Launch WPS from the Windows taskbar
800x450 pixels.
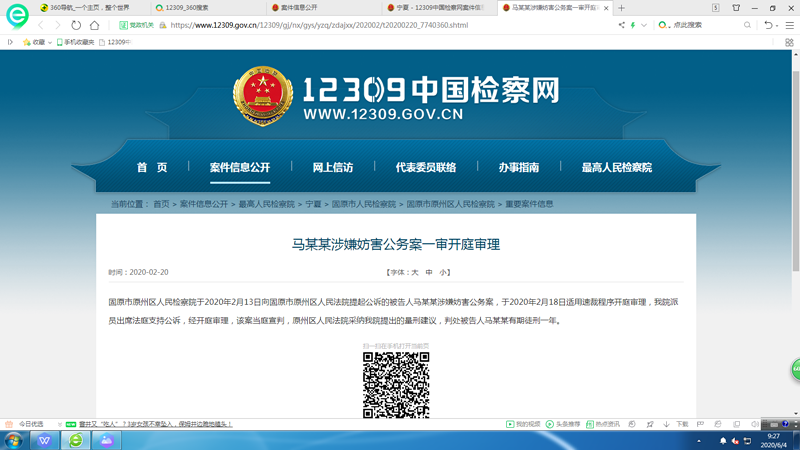pyautogui.click(x=45, y=440)
